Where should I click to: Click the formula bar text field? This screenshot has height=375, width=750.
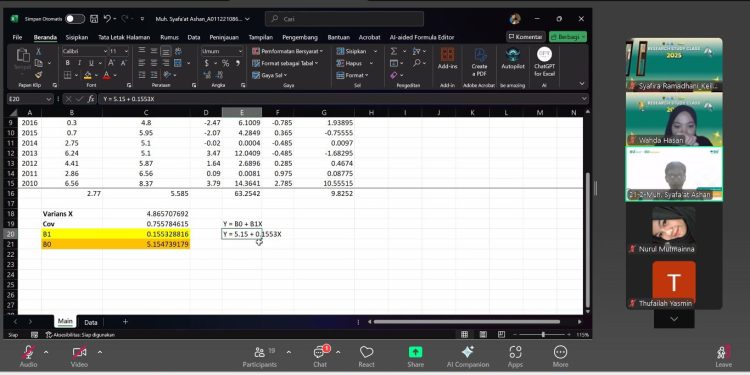click(x=342, y=99)
